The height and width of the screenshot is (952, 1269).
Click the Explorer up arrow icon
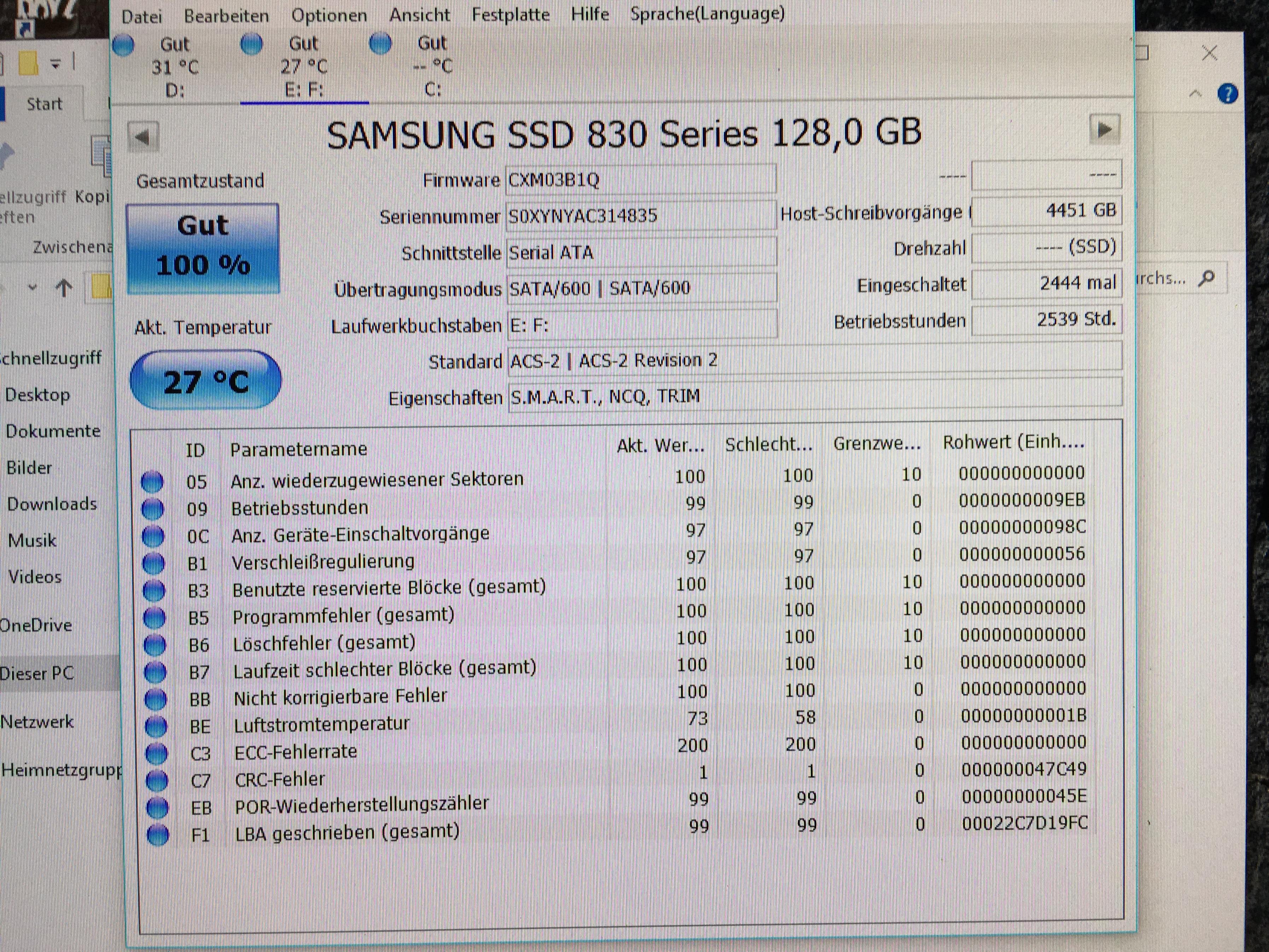coord(64,288)
